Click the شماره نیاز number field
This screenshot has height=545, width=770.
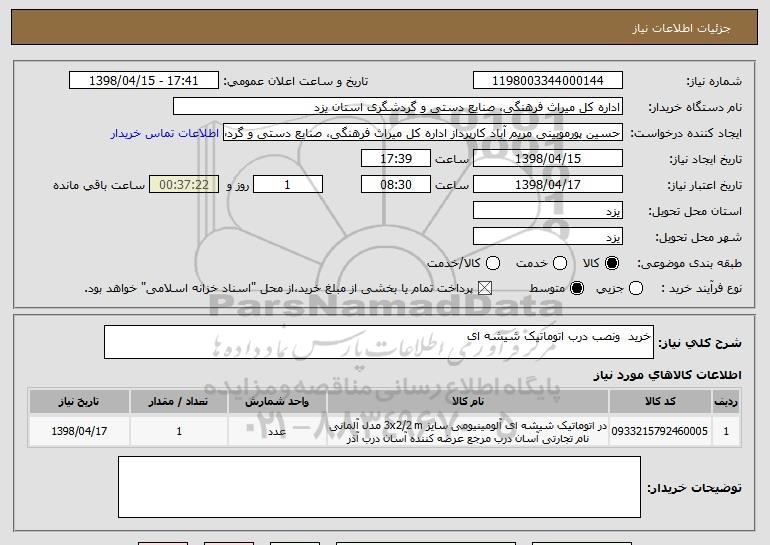pos(548,81)
